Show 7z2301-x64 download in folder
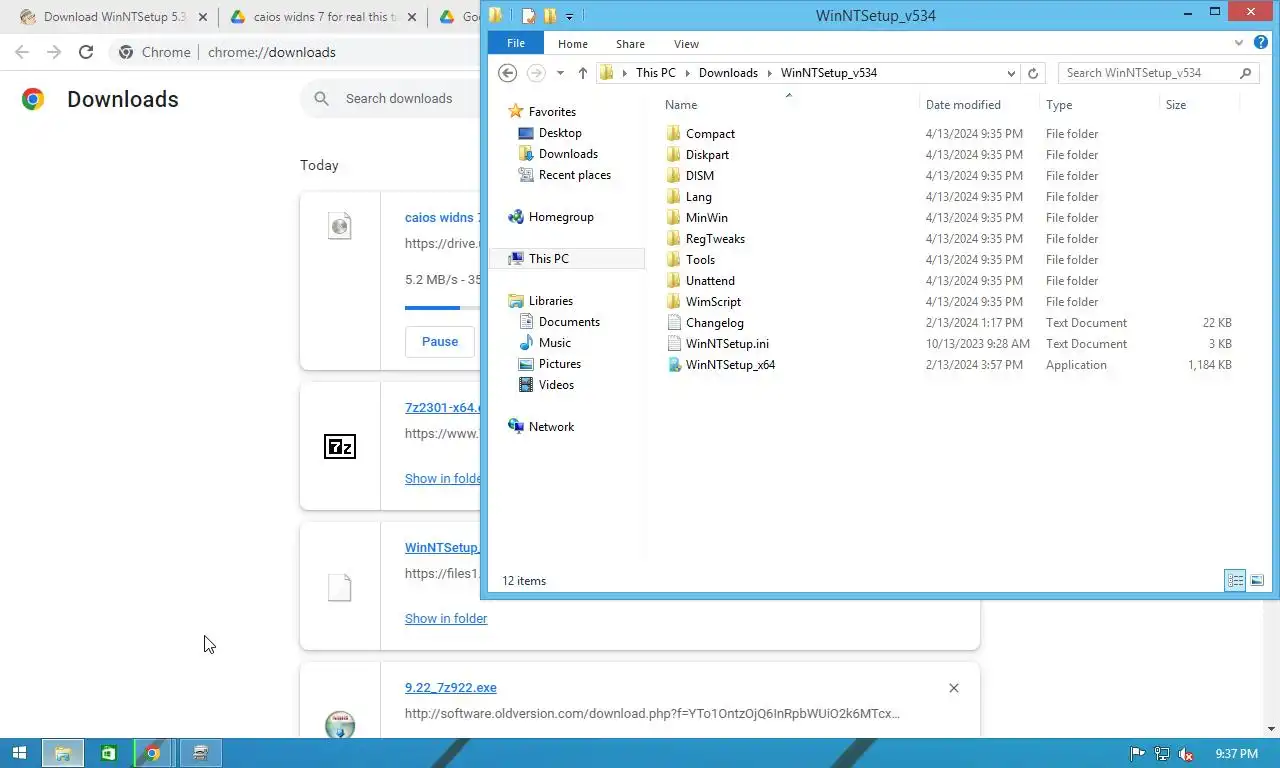 (x=443, y=478)
